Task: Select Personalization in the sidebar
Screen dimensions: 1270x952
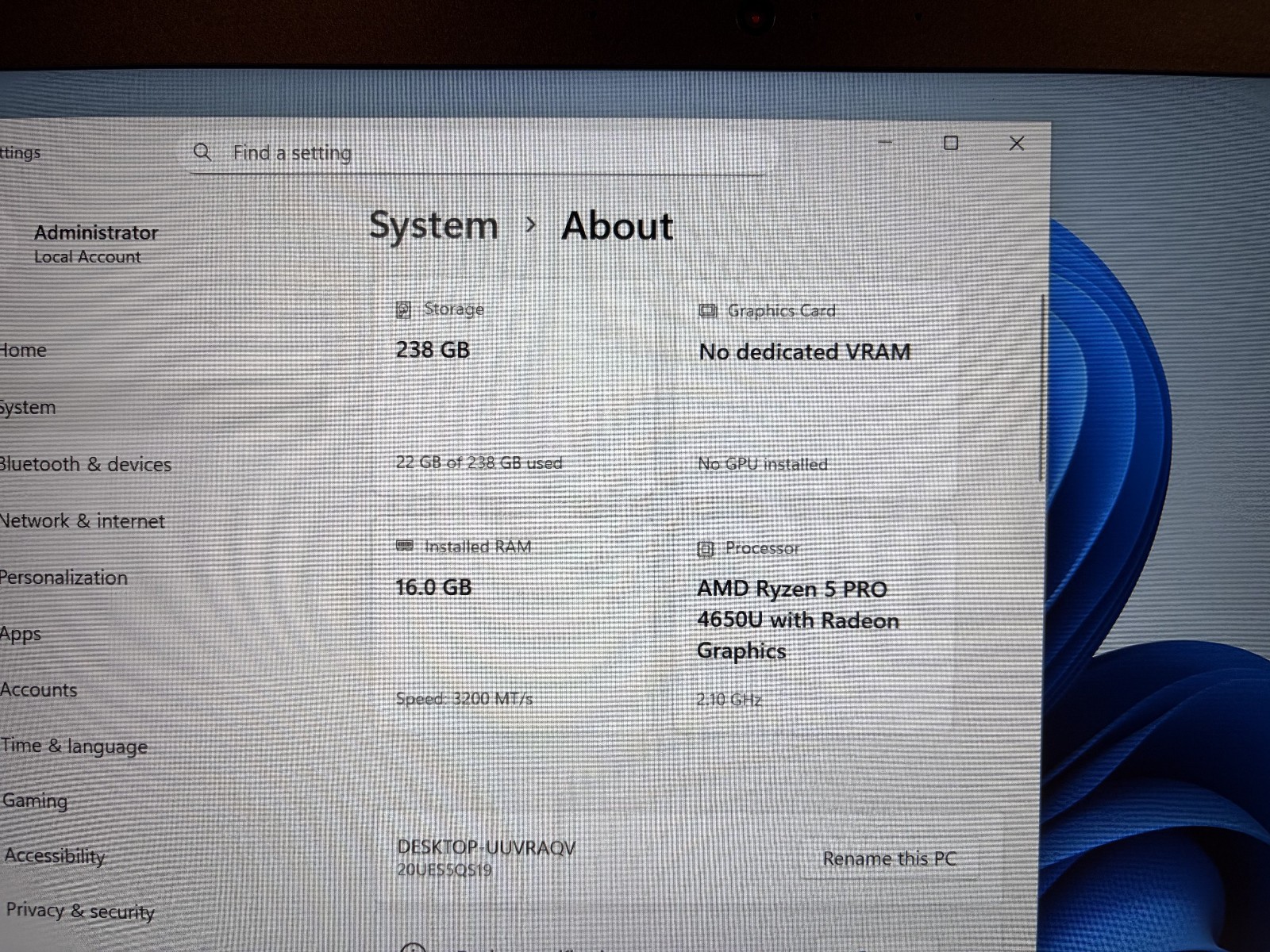Action: point(63,578)
